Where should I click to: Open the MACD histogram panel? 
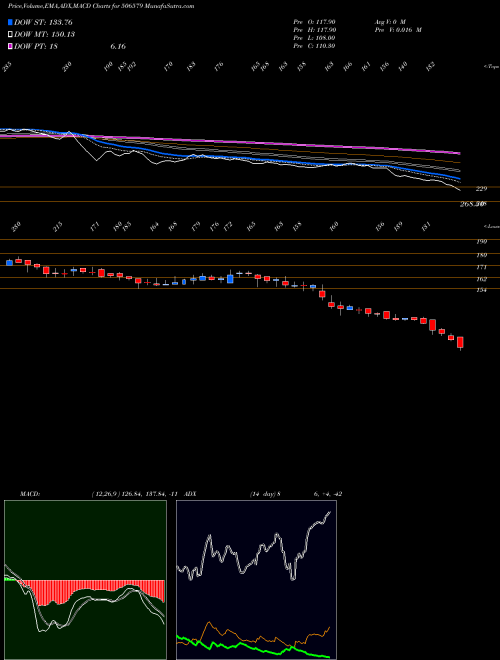pos(85,580)
